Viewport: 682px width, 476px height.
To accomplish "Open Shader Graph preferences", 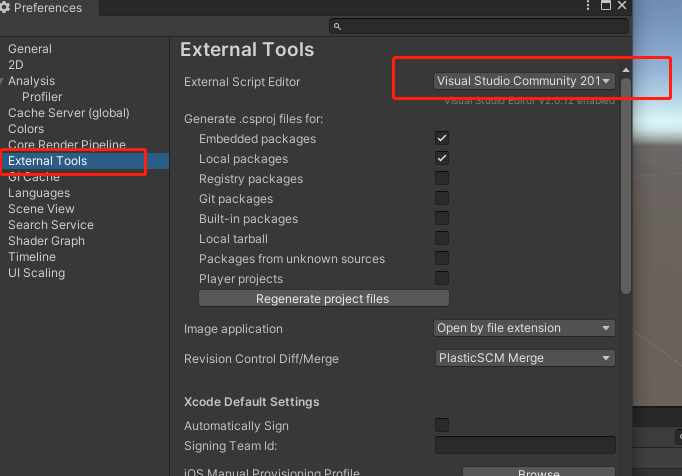I will (x=47, y=241).
